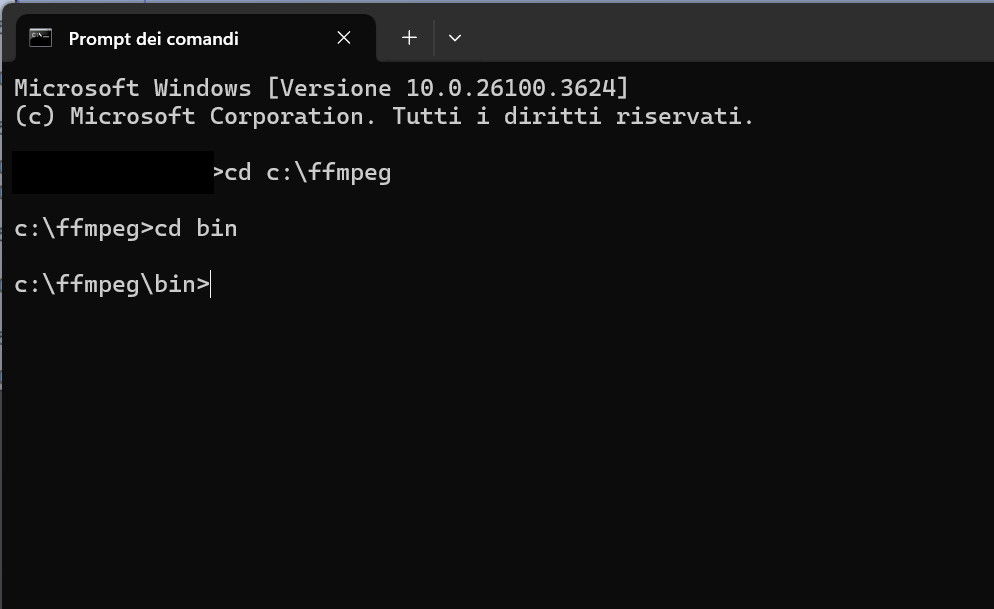
Task: Select the Prompt dei comandi tab title
Action: (x=153, y=39)
